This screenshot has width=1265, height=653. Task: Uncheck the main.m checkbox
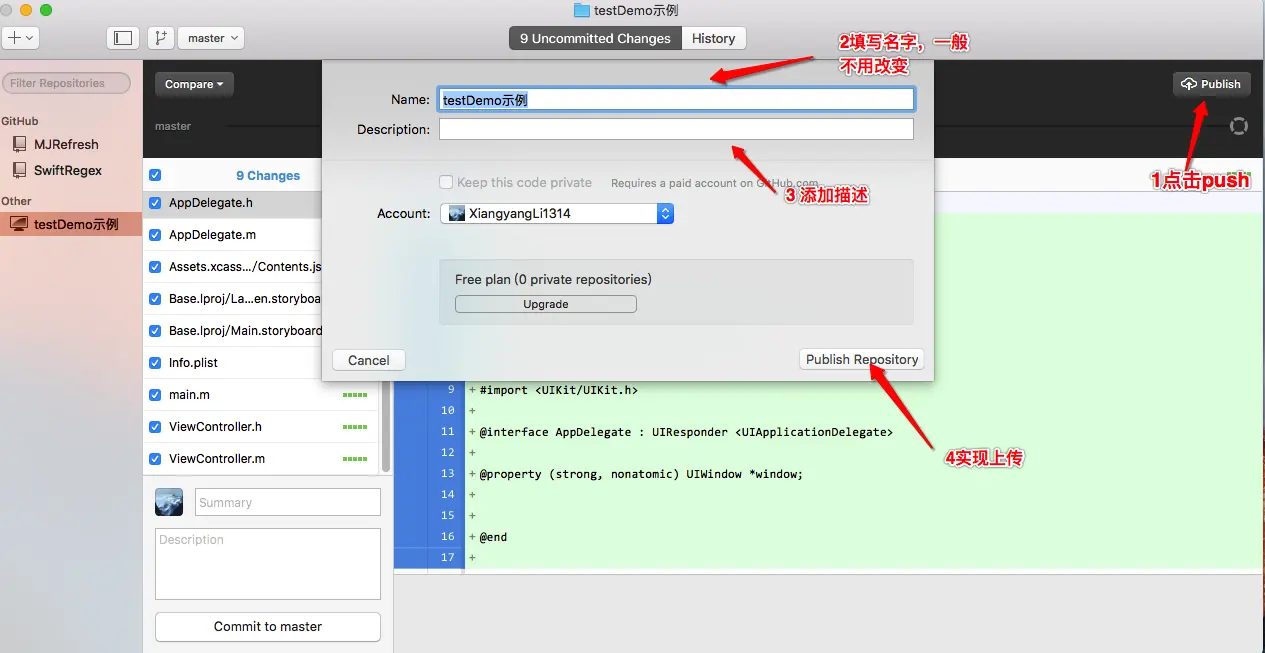(155, 395)
